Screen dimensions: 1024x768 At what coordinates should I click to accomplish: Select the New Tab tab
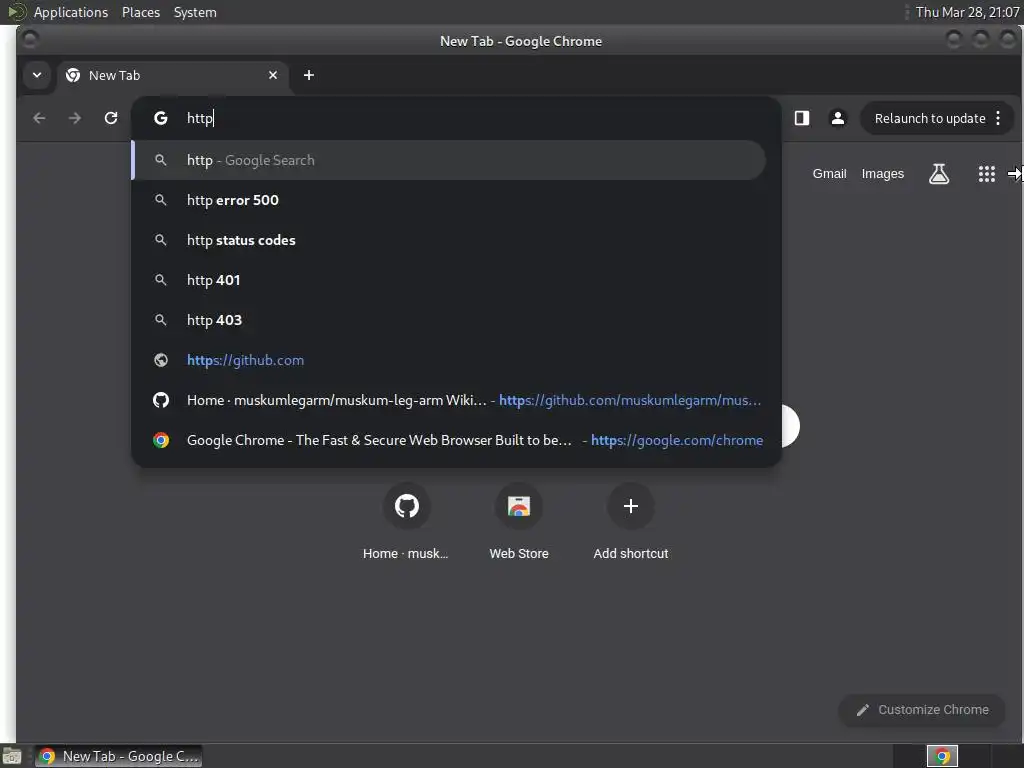pos(173,75)
